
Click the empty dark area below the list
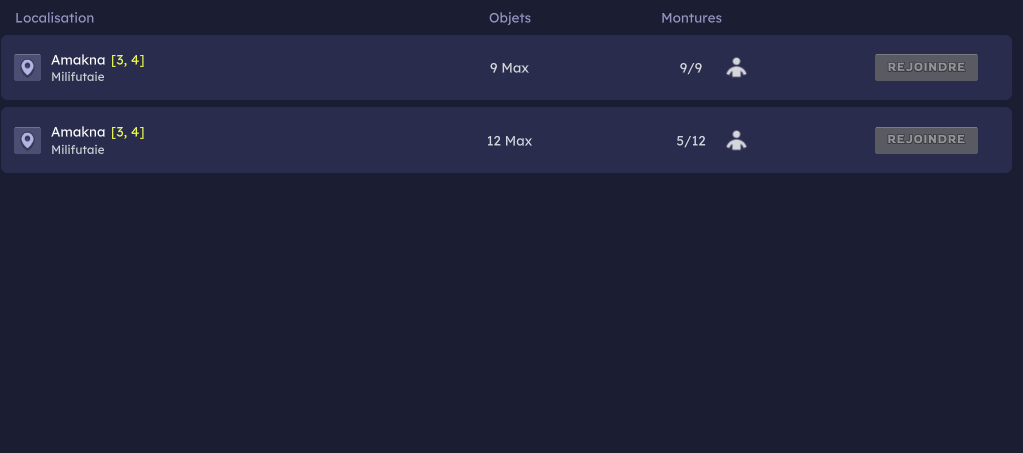coord(512,313)
